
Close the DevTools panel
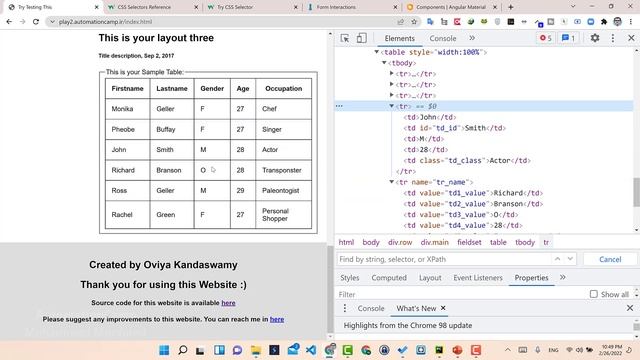click(x=631, y=38)
